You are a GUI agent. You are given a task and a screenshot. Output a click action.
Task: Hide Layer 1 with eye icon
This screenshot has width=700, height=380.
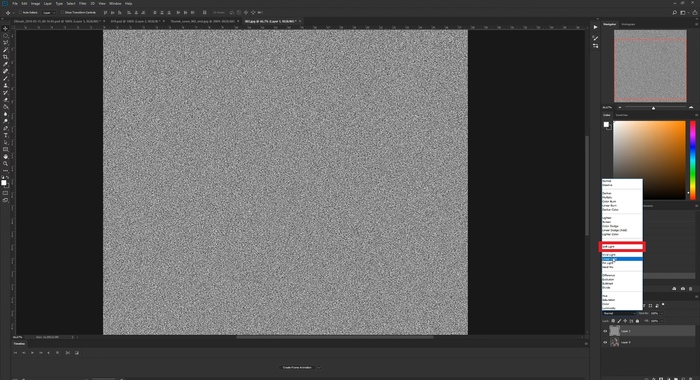pyautogui.click(x=605, y=331)
